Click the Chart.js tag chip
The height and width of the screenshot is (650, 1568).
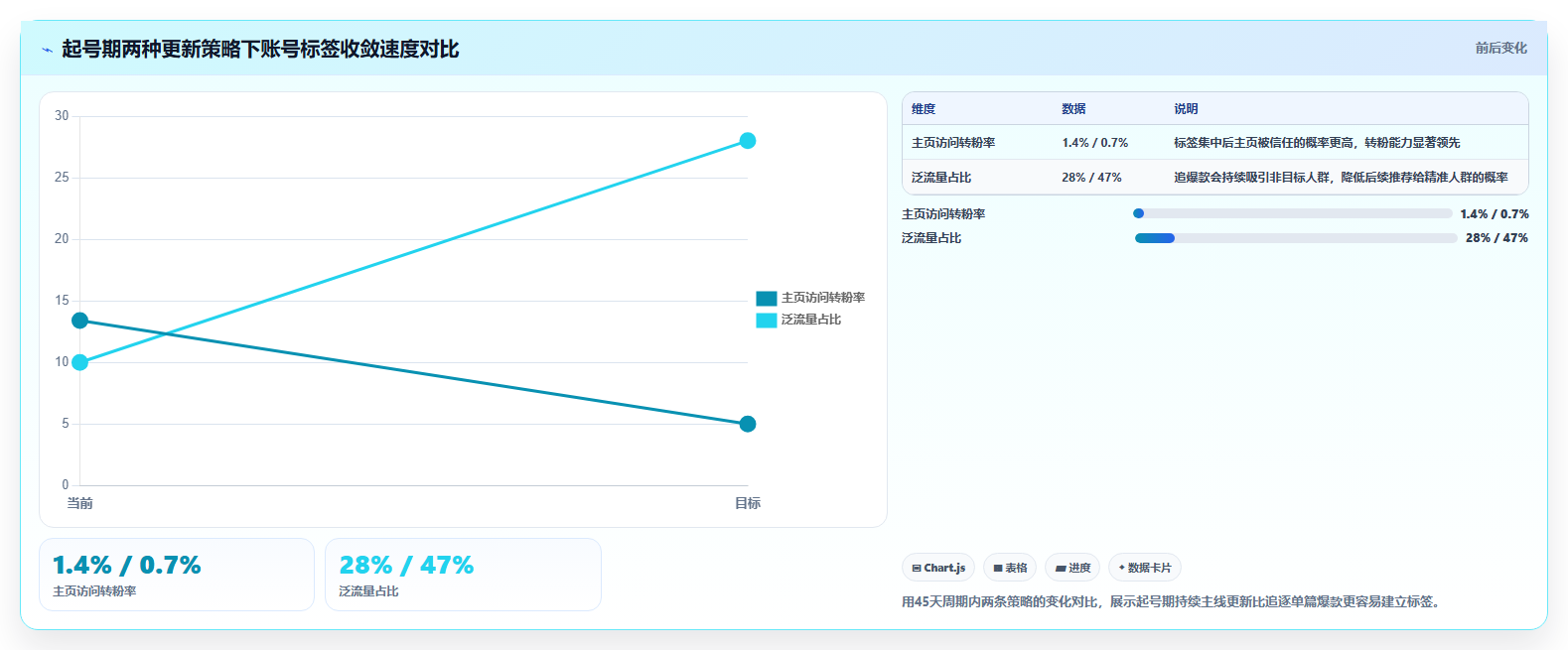pos(938,568)
